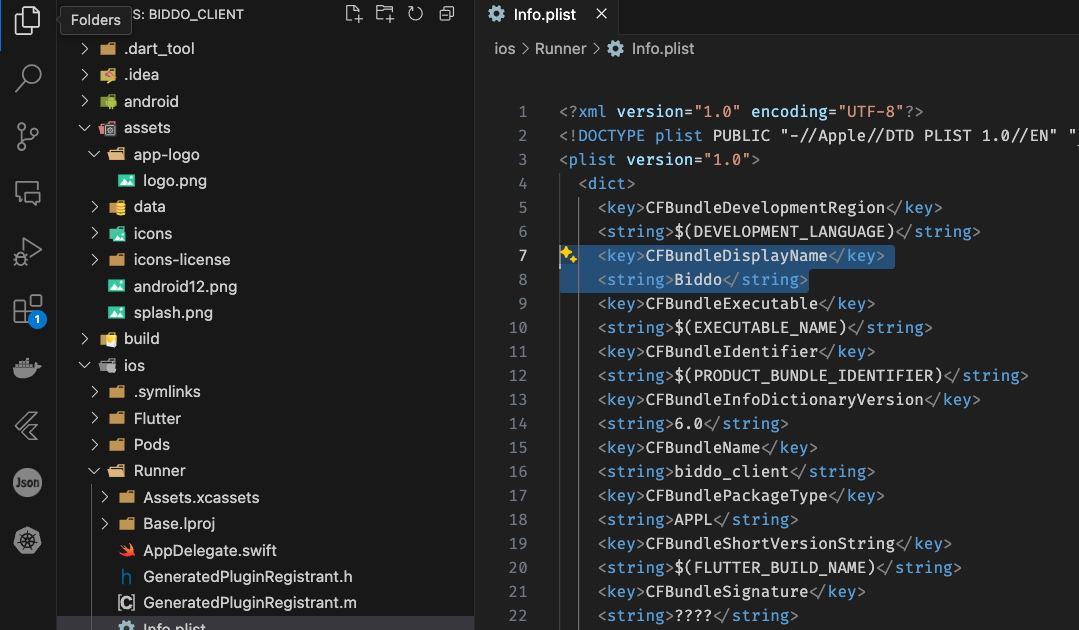The height and width of the screenshot is (630, 1079).
Task: Open the Kubernetes helm wheel icon
Action: pyautogui.click(x=28, y=541)
